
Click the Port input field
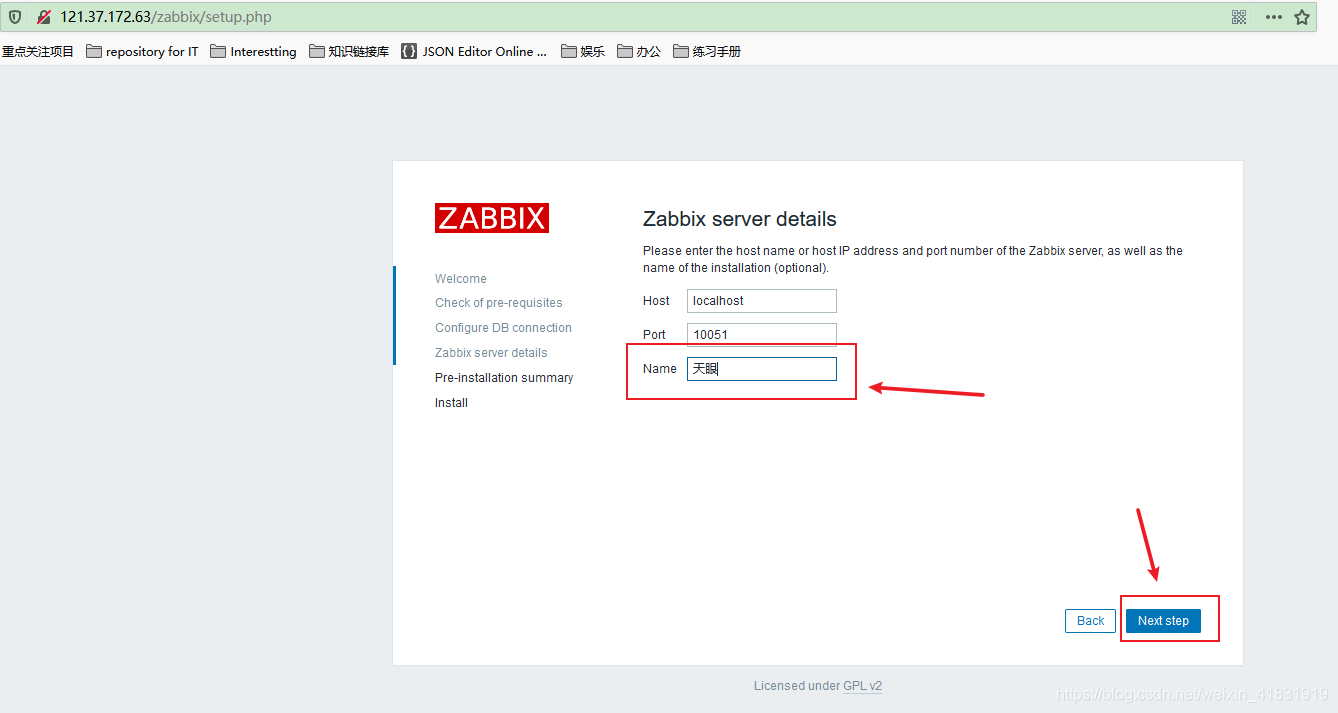click(762, 335)
